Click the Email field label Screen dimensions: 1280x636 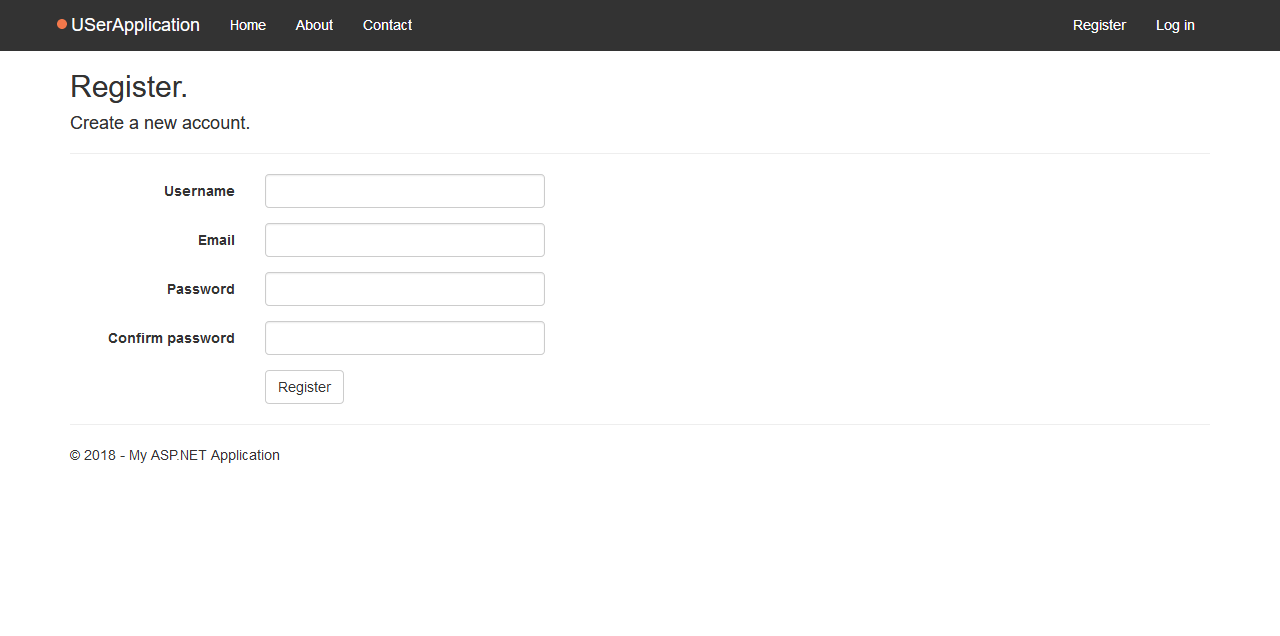pyautogui.click(x=216, y=240)
